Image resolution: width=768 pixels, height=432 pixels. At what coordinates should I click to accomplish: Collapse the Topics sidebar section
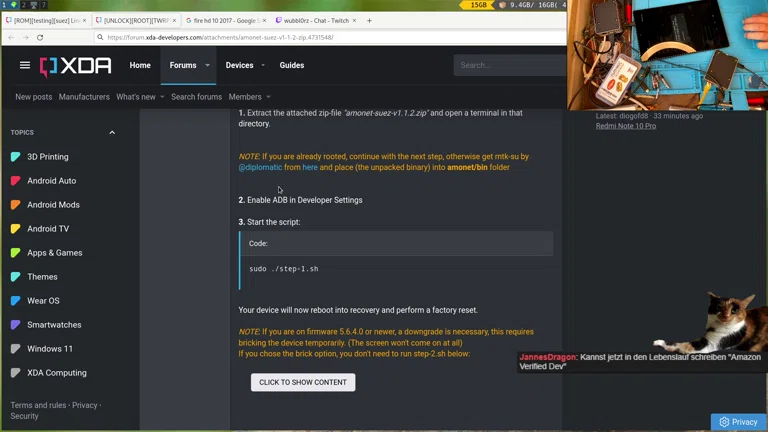coord(112,132)
